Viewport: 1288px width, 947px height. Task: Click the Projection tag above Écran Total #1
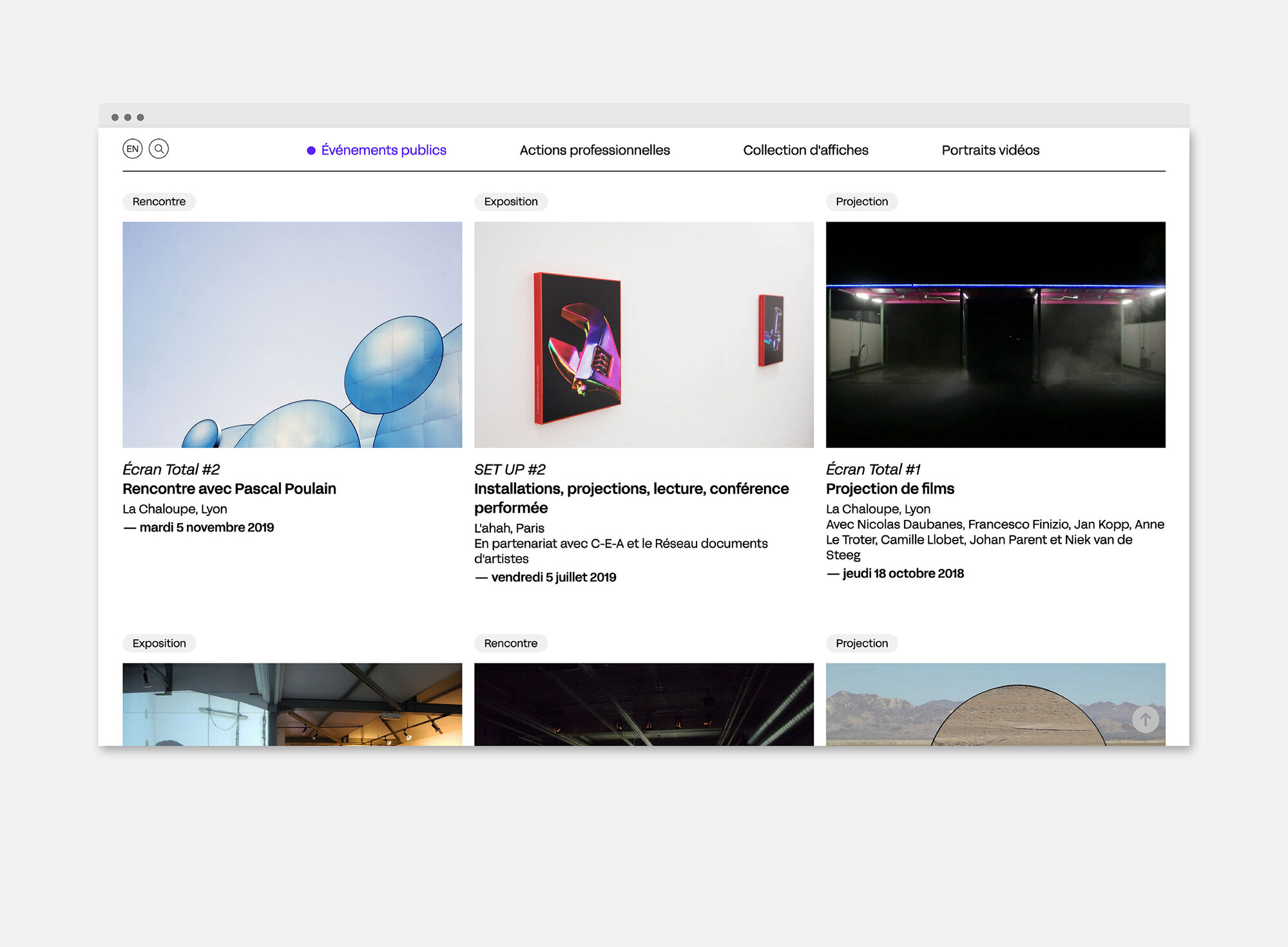pyautogui.click(x=861, y=202)
